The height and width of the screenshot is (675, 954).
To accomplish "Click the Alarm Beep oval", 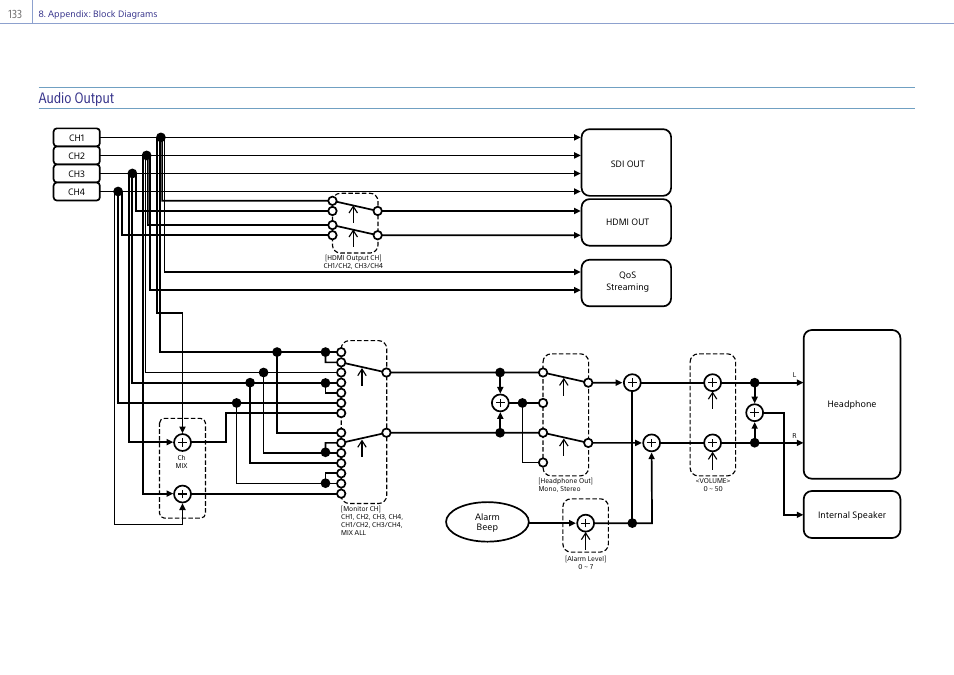I will point(487,522).
